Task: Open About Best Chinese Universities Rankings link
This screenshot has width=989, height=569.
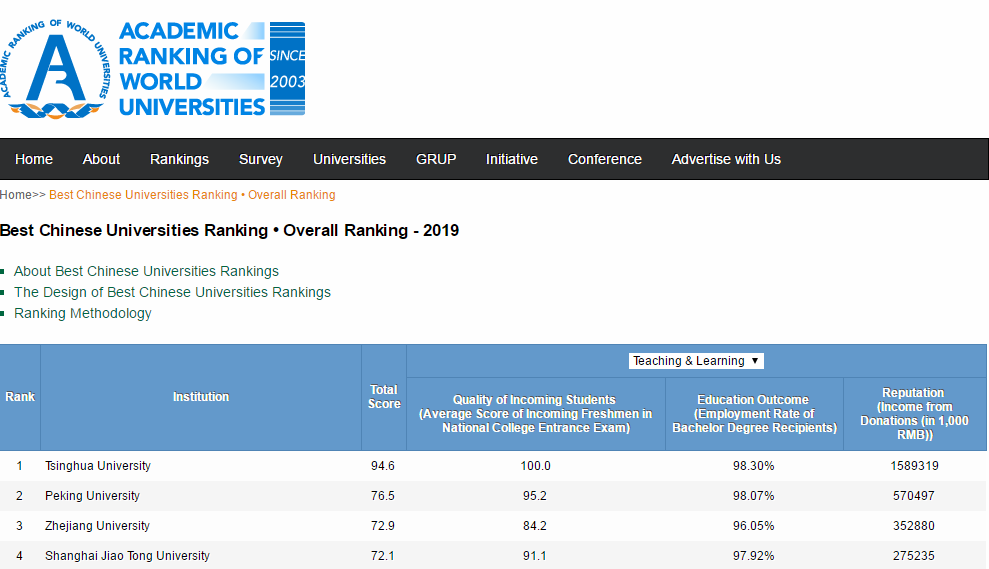Action: point(146,271)
